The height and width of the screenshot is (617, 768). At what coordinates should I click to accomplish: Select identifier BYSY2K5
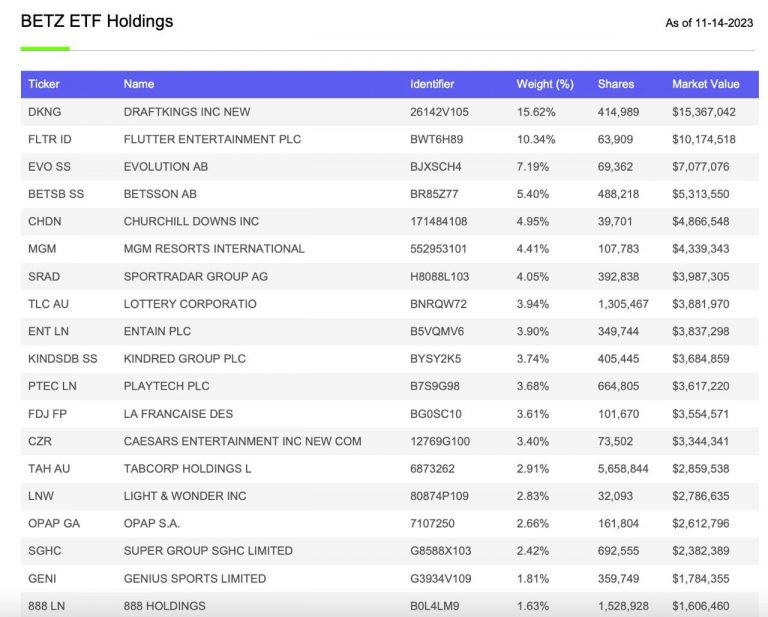[435, 359]
